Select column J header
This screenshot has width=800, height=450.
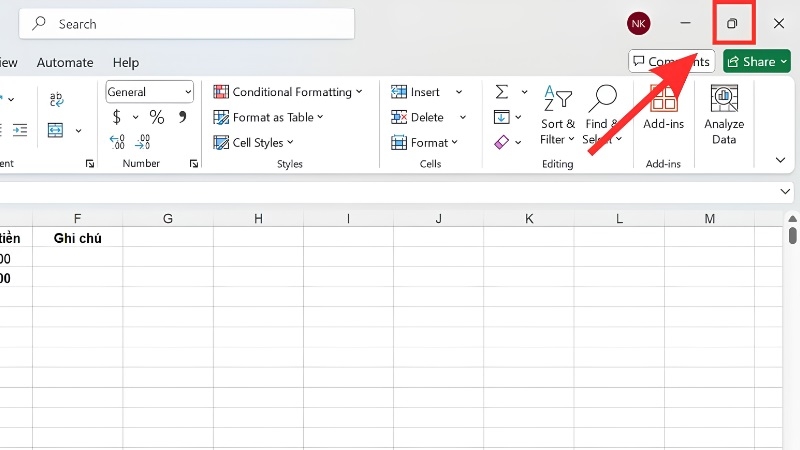[439, 219]
